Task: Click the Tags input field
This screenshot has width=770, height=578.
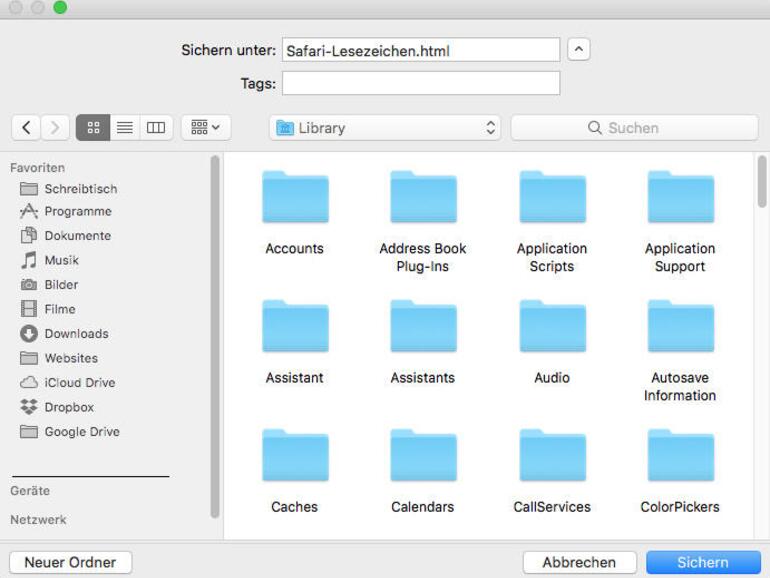Action: point(421,83)
